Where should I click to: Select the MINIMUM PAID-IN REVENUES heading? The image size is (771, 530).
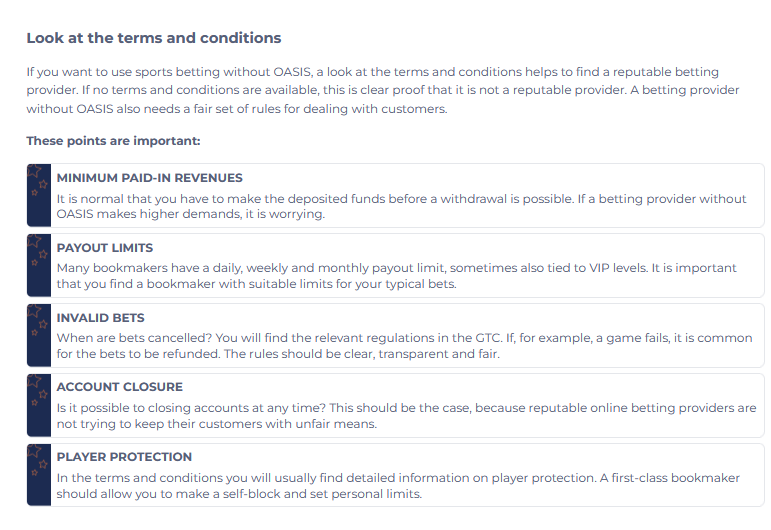[149, 178]
